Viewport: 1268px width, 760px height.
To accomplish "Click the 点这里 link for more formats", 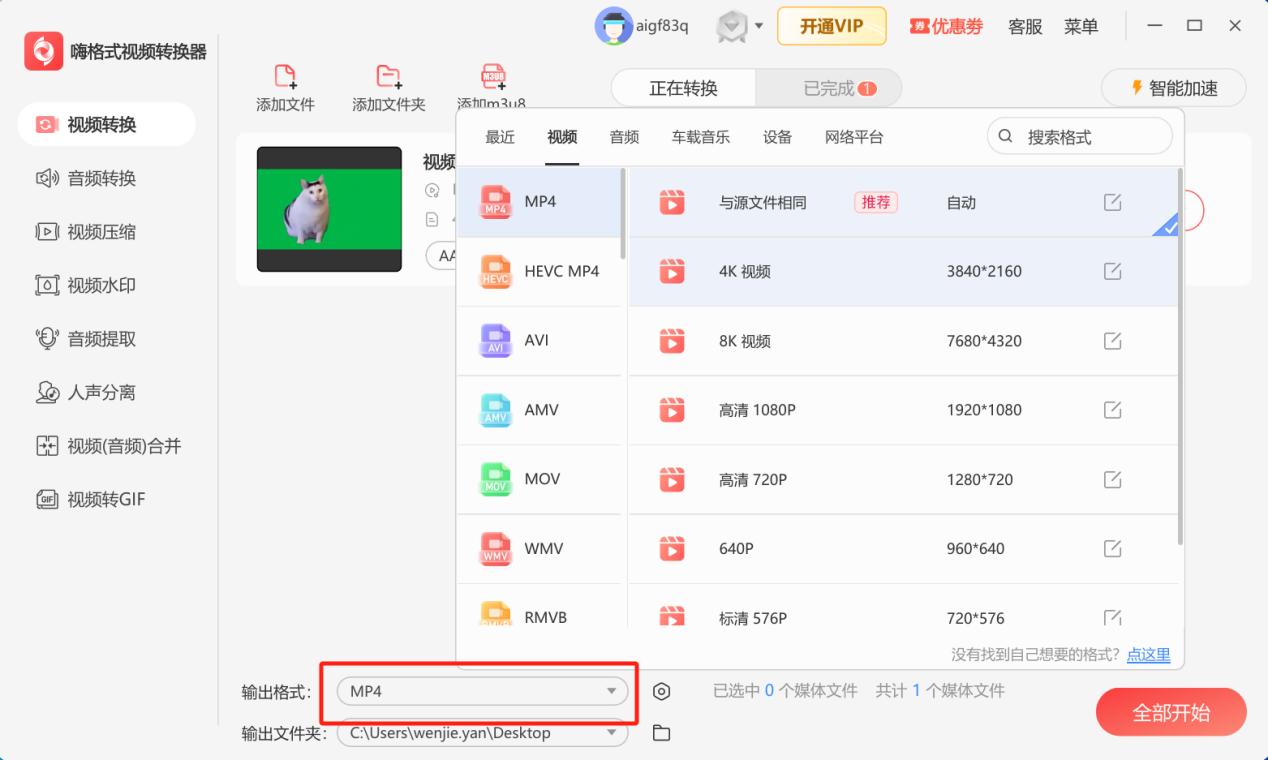I will point(1148,655).
